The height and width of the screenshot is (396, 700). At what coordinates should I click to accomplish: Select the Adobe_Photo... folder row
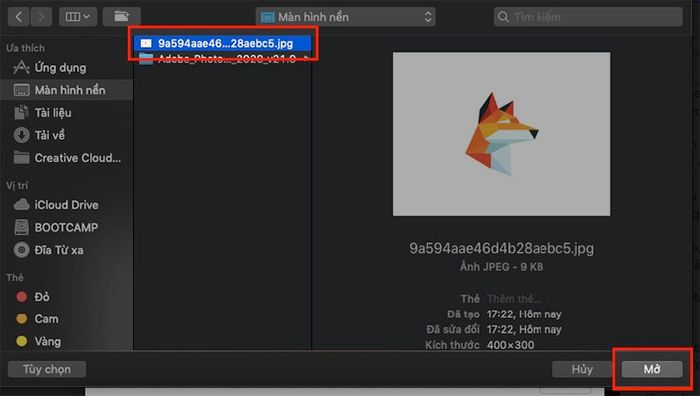pyautogui.click(x=222, y=58)
